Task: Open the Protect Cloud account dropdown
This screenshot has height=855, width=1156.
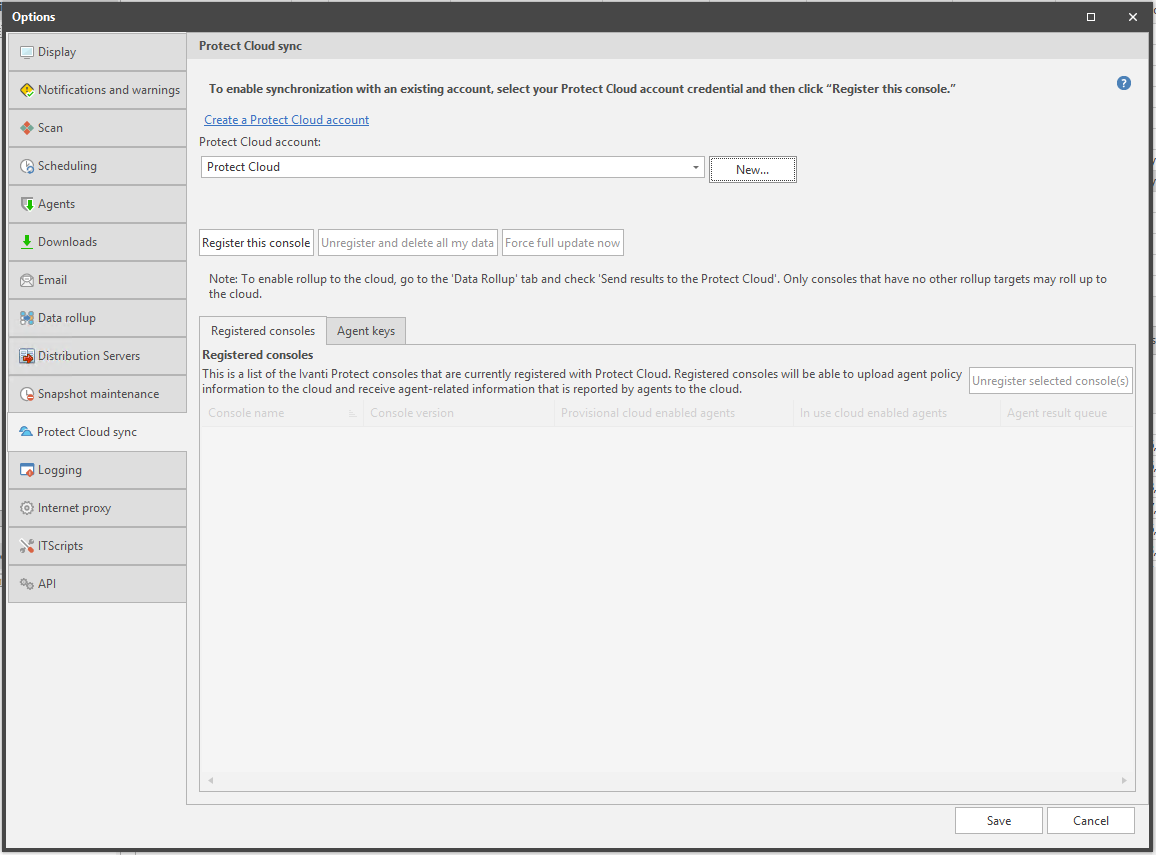Action: 695,167
